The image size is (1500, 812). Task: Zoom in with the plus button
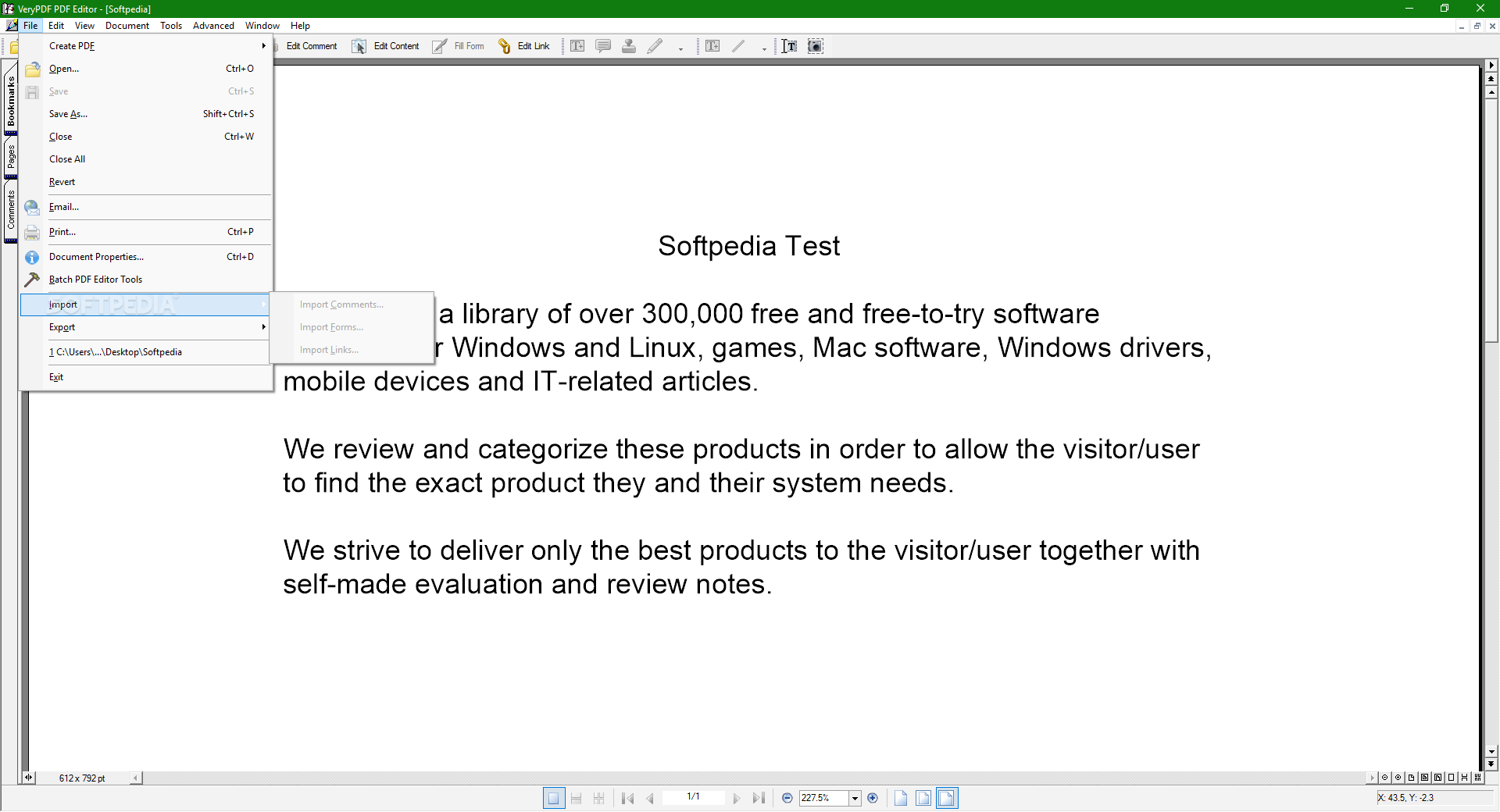(x=873, y=798)
